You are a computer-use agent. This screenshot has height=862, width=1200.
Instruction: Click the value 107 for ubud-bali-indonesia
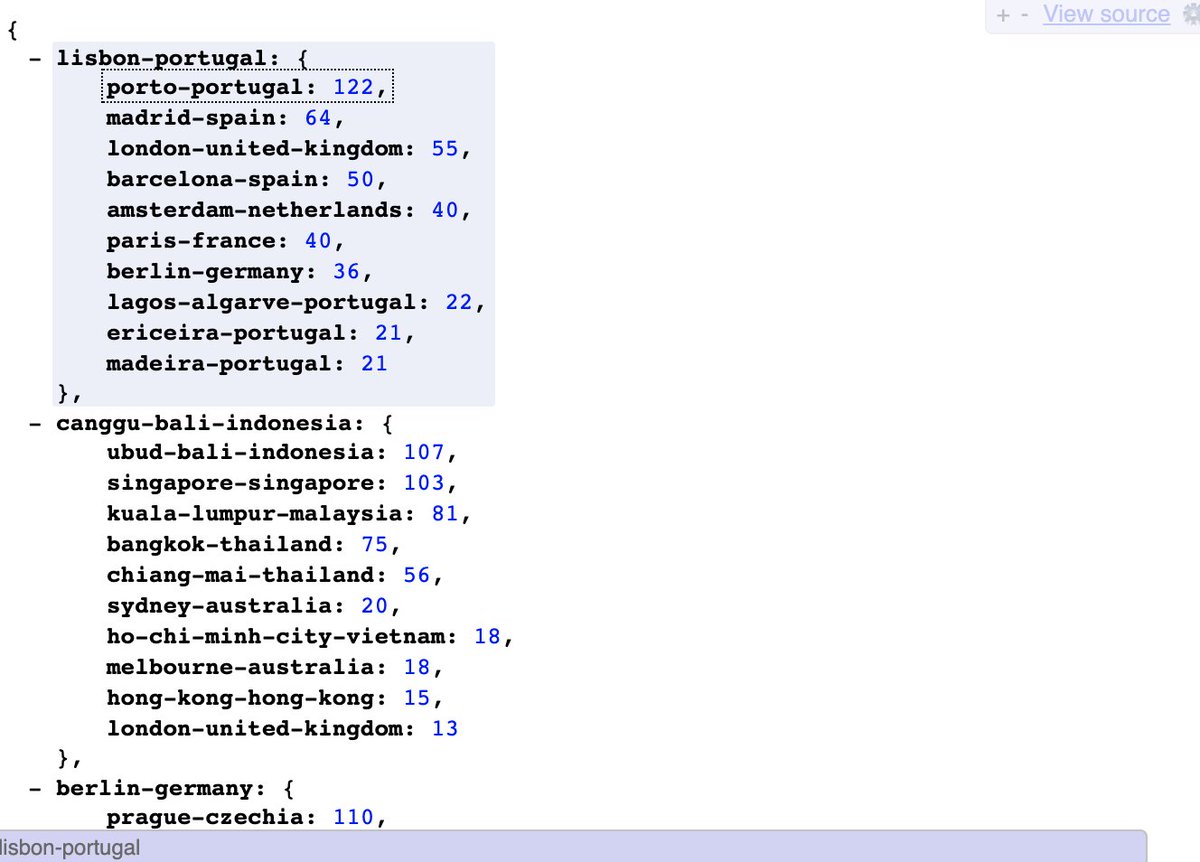click(x=424, y=453)
